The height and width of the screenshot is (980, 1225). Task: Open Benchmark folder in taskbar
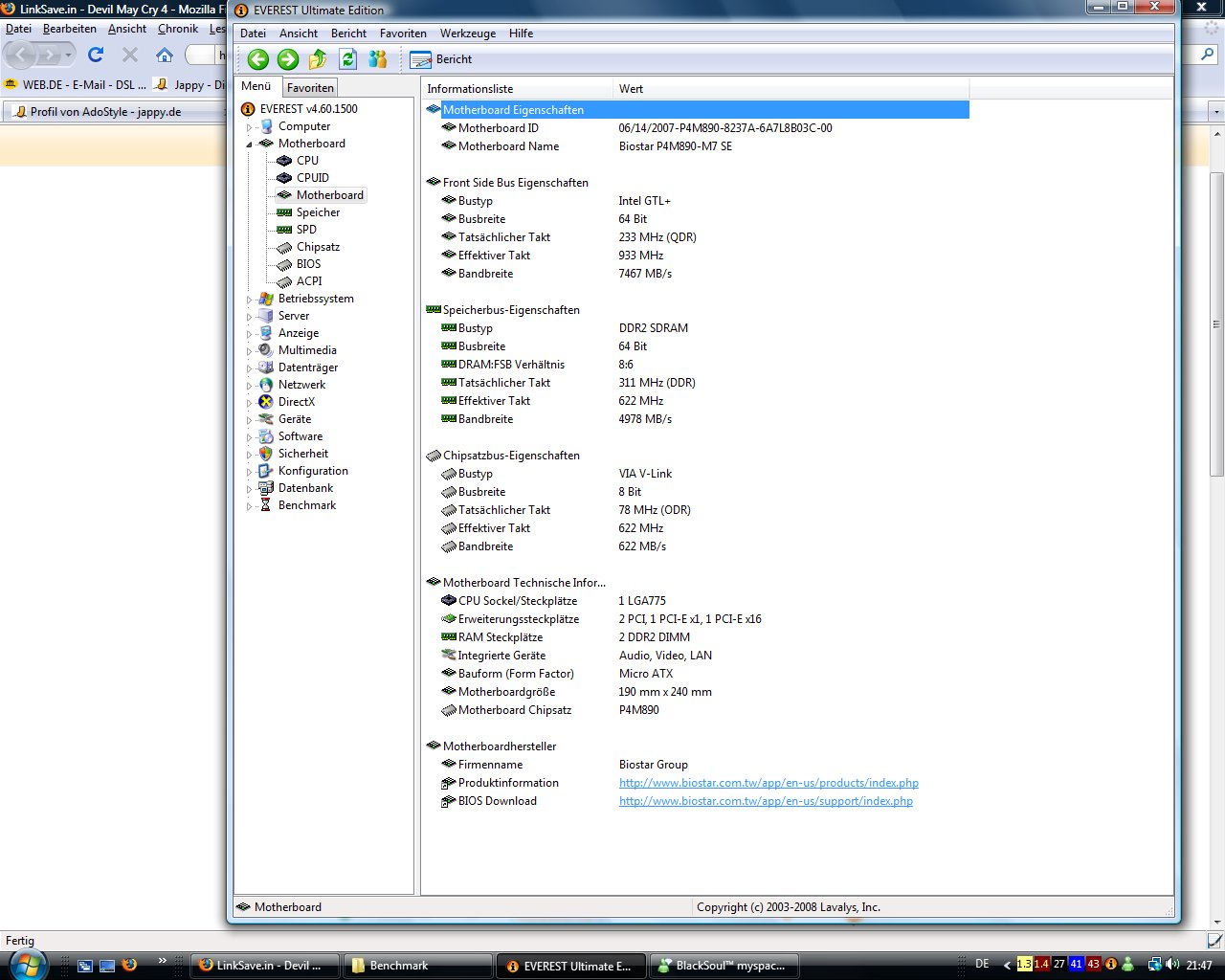pyautogui.click(x=417, y=966)
